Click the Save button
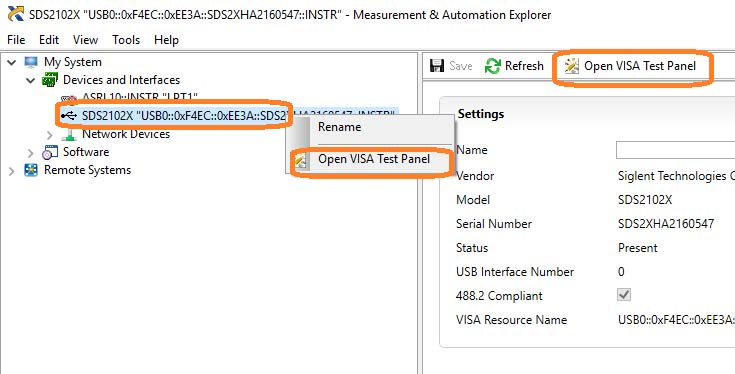The width and height of the screenshot is (735, 374). pos(451,66)
